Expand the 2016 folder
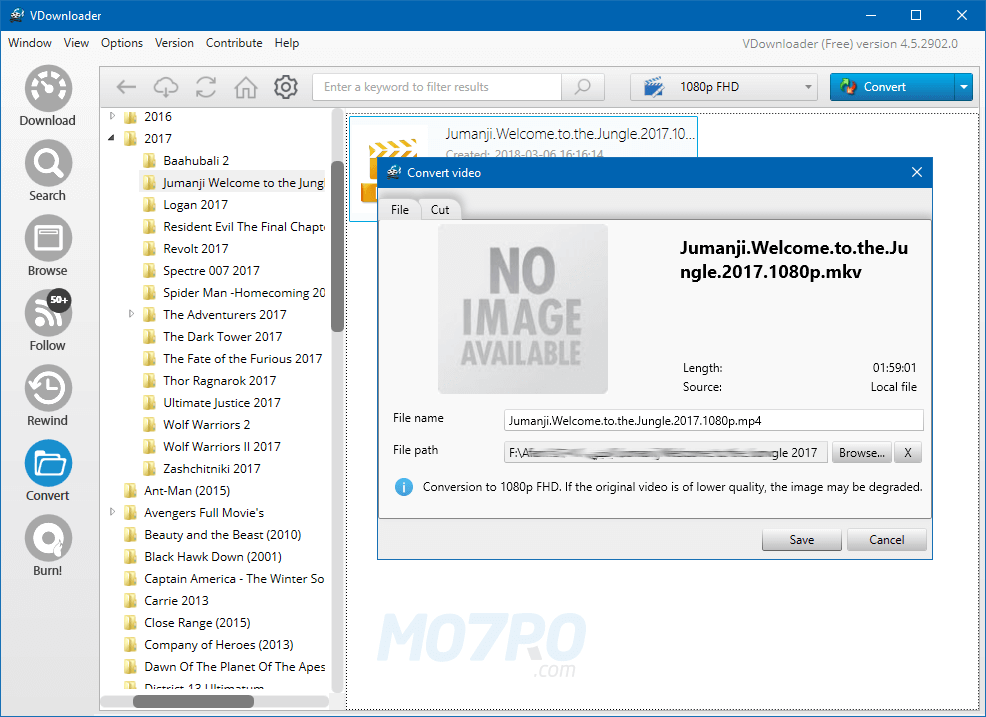This screenshot has width=986, height=717. 113,116
